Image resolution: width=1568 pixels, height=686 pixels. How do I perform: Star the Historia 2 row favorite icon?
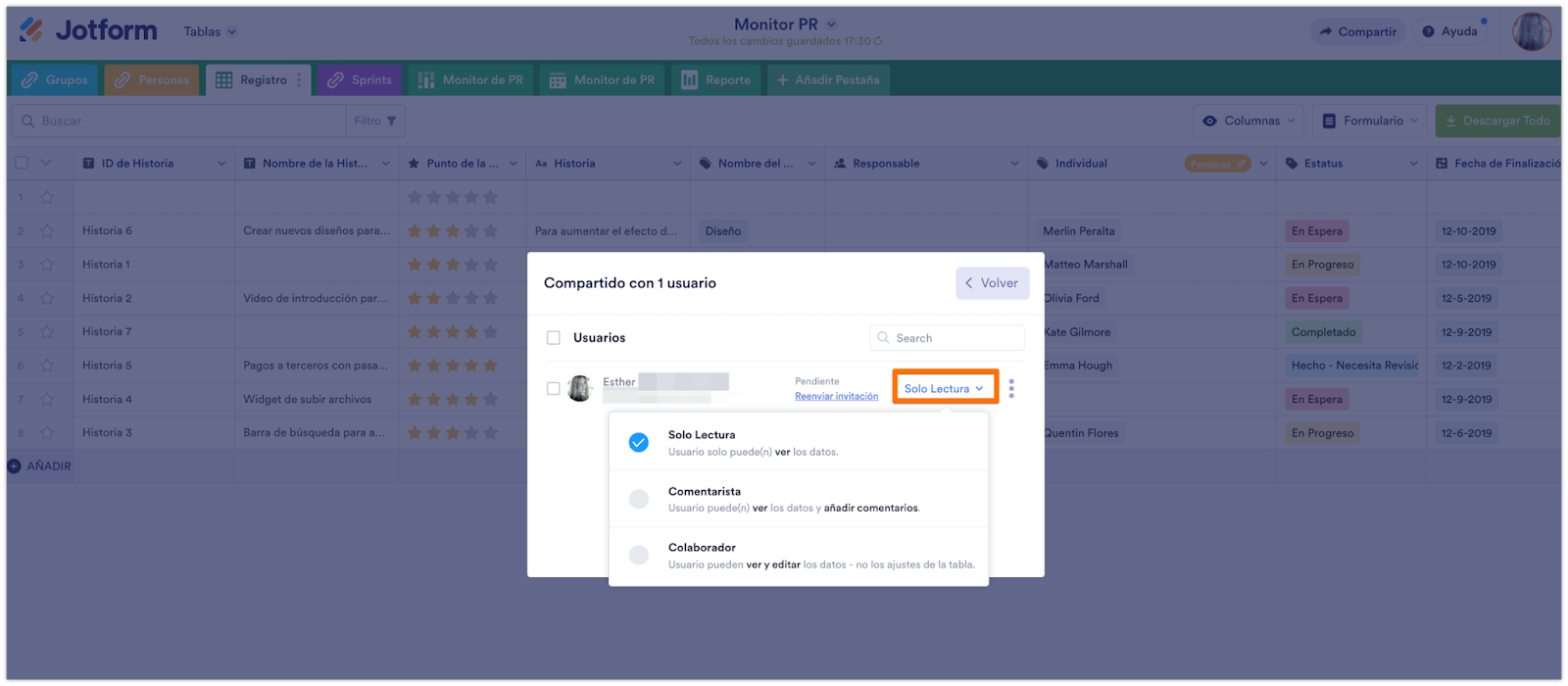coord(47,298)
